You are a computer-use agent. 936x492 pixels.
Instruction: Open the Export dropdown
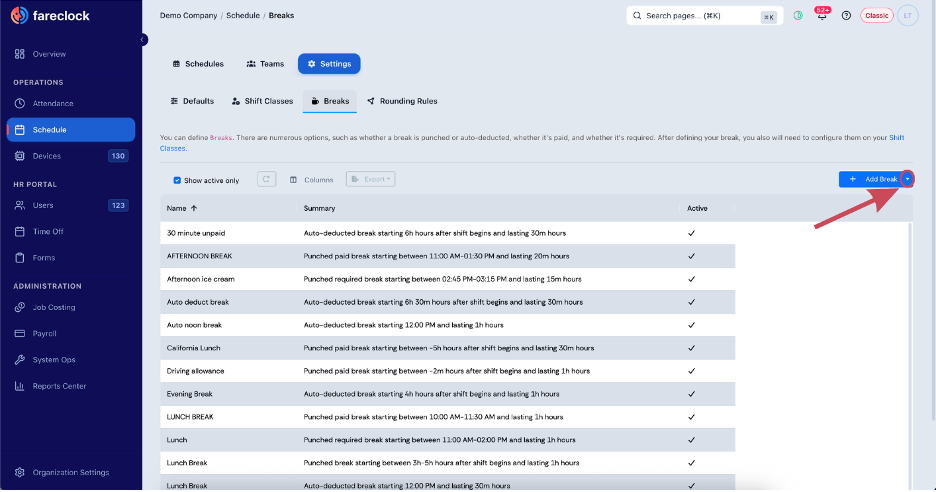pos(371,179)
